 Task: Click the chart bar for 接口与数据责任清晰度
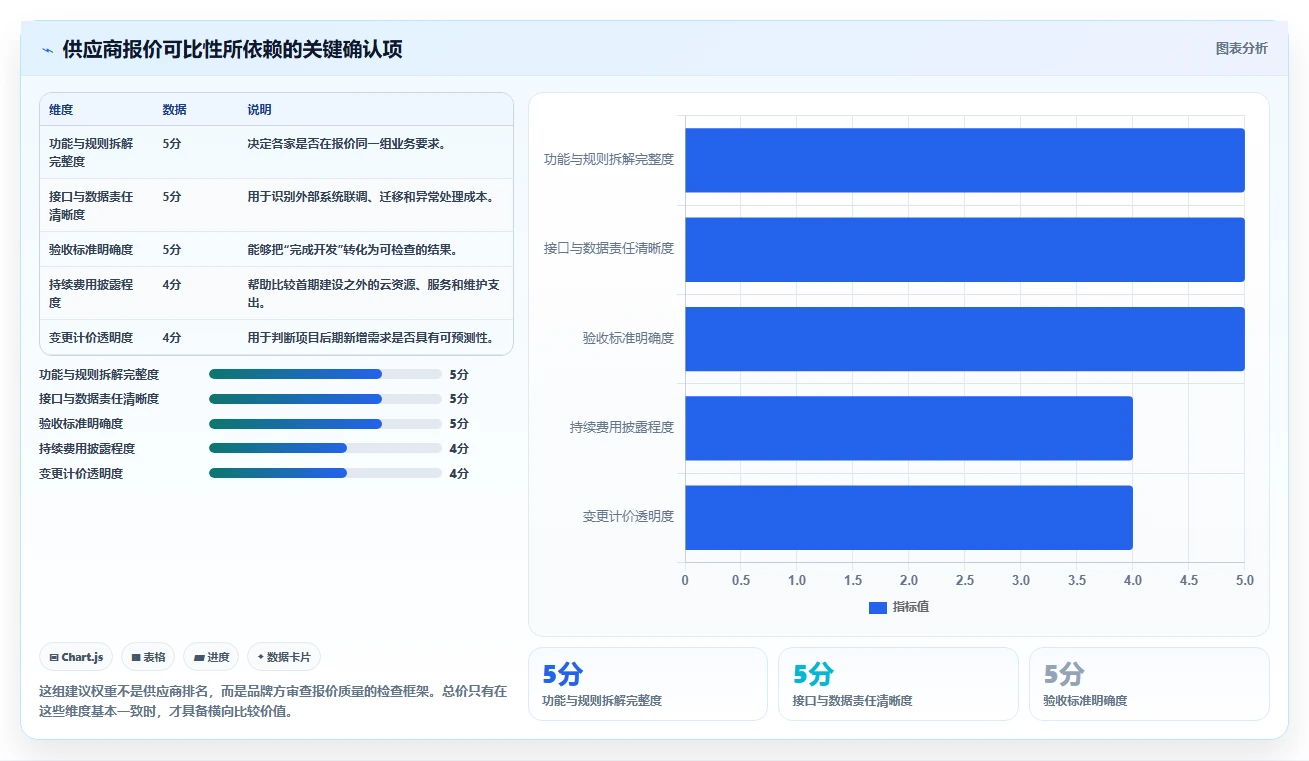[x=965, y=249]
